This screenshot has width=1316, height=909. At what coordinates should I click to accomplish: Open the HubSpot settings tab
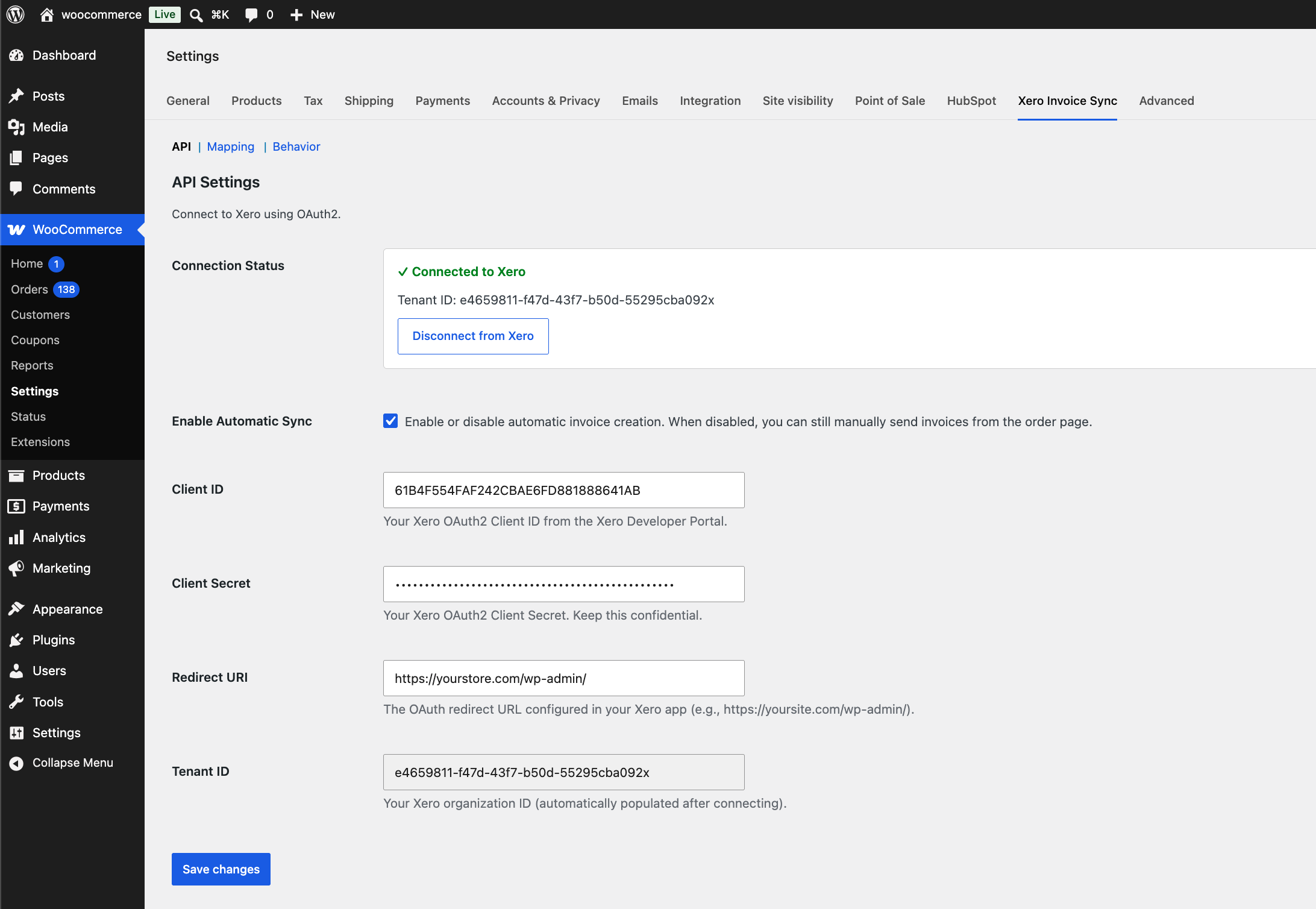click(971, 101)
